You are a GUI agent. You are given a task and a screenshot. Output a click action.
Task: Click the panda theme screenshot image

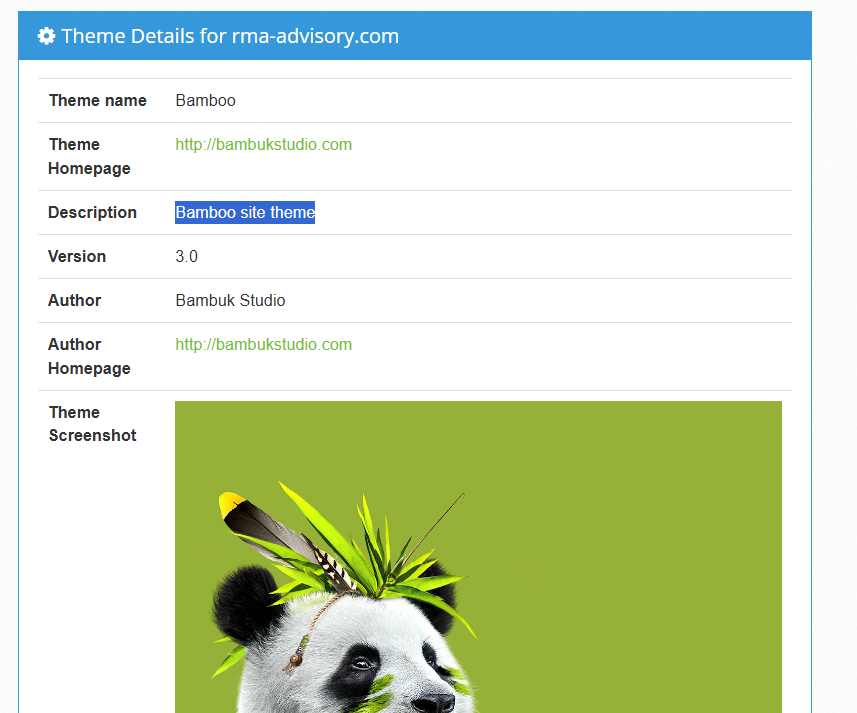(x=478, y=557)
